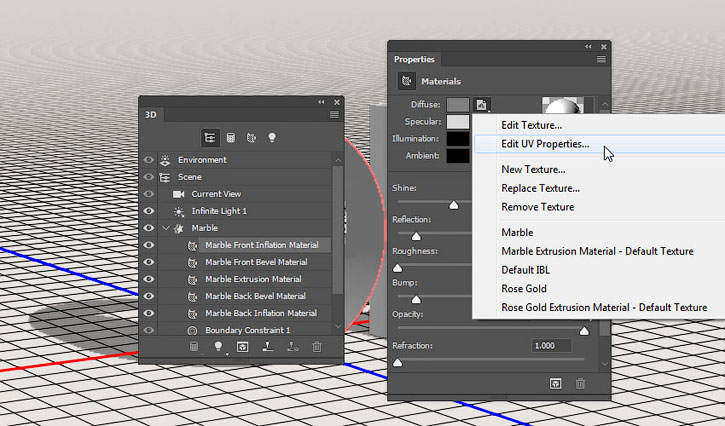This screenshot has height=426, width=725.
Task: Click the Bump slider handle
Action: click(416, 300)
